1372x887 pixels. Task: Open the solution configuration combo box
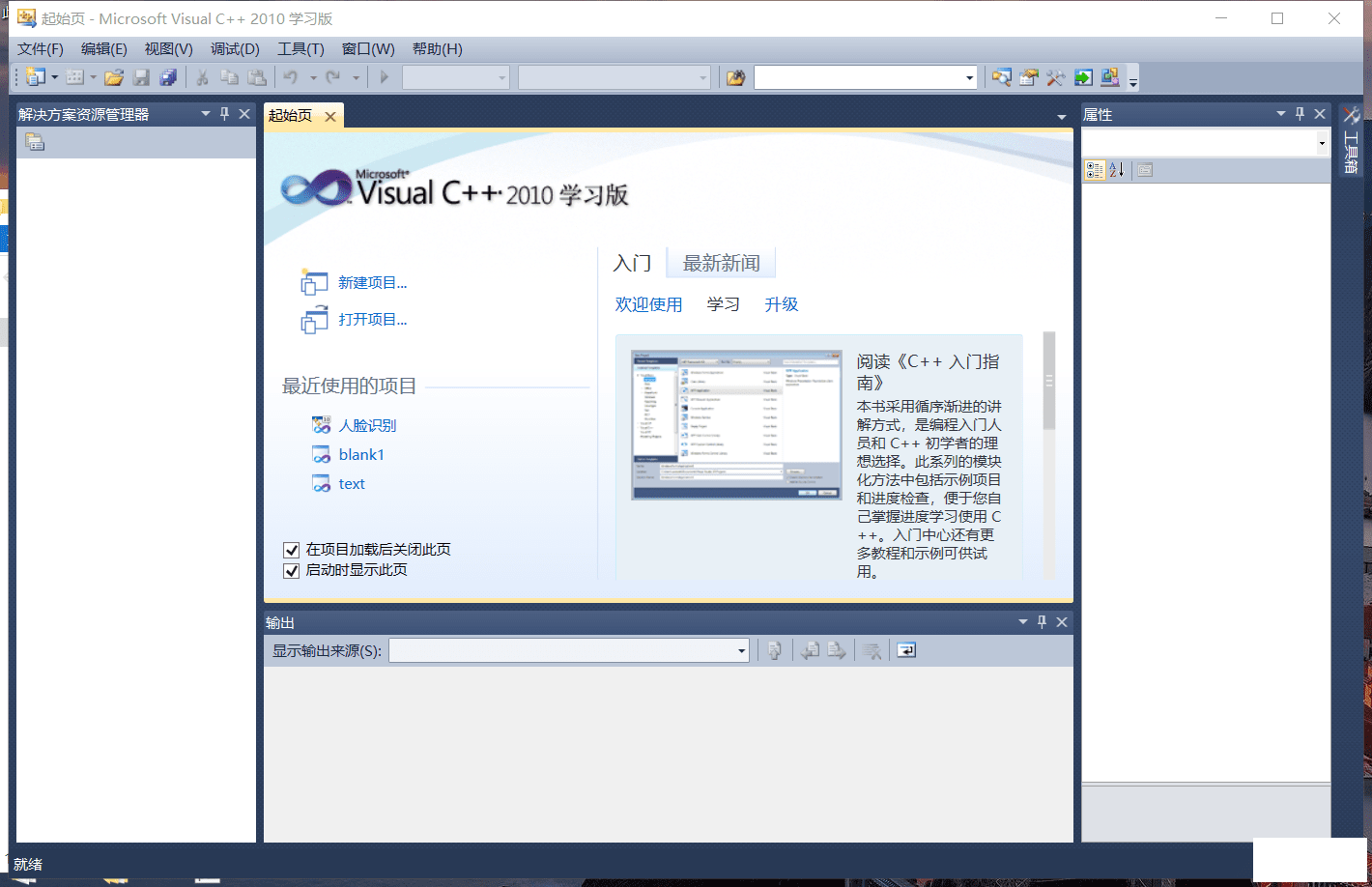click(x=456, y=77)
